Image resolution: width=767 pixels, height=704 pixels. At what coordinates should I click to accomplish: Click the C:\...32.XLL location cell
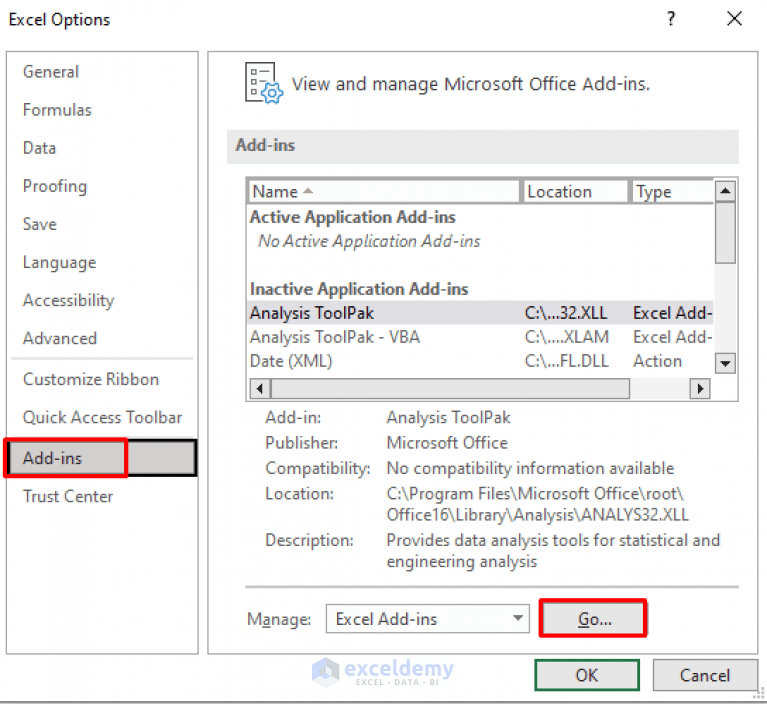[x=566, y=313]
